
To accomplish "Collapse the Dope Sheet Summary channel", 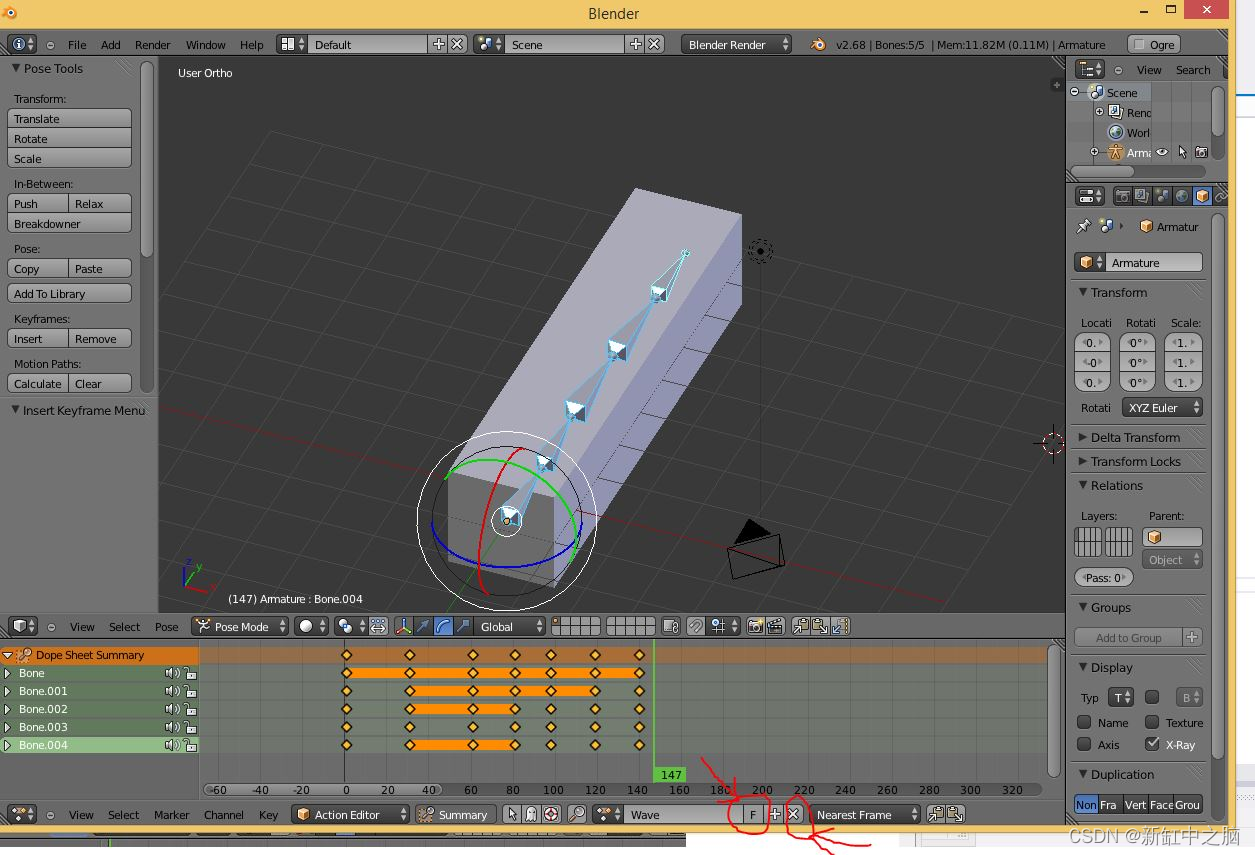I will pos(8,655).
